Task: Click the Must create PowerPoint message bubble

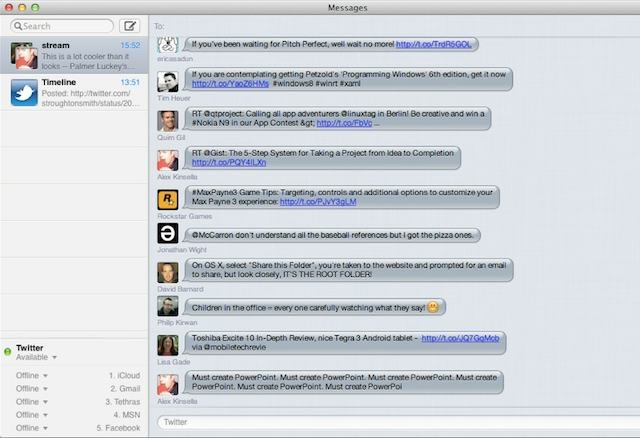Action: point(343,382)
